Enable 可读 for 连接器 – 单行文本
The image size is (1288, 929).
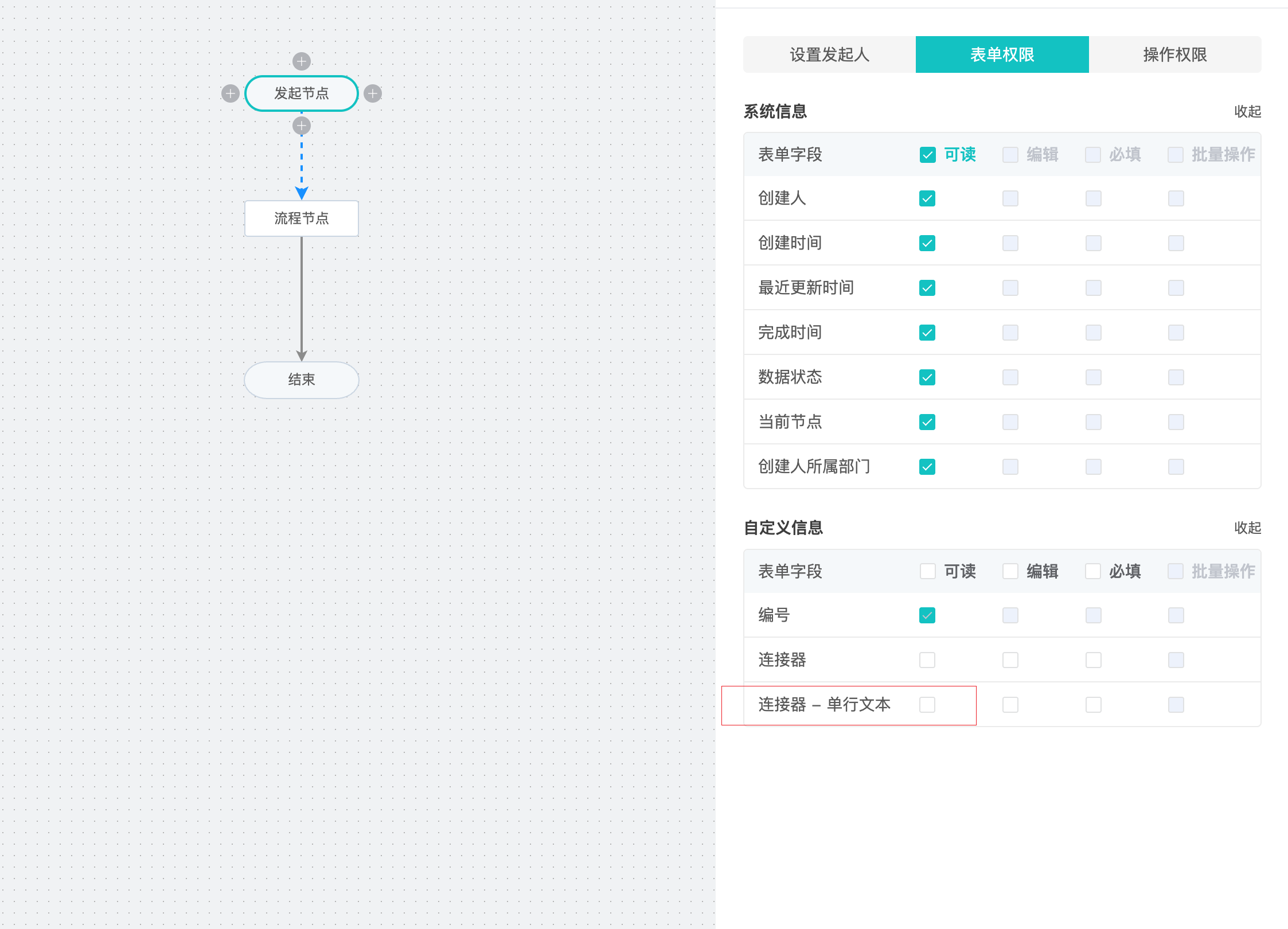click(927, 705)
